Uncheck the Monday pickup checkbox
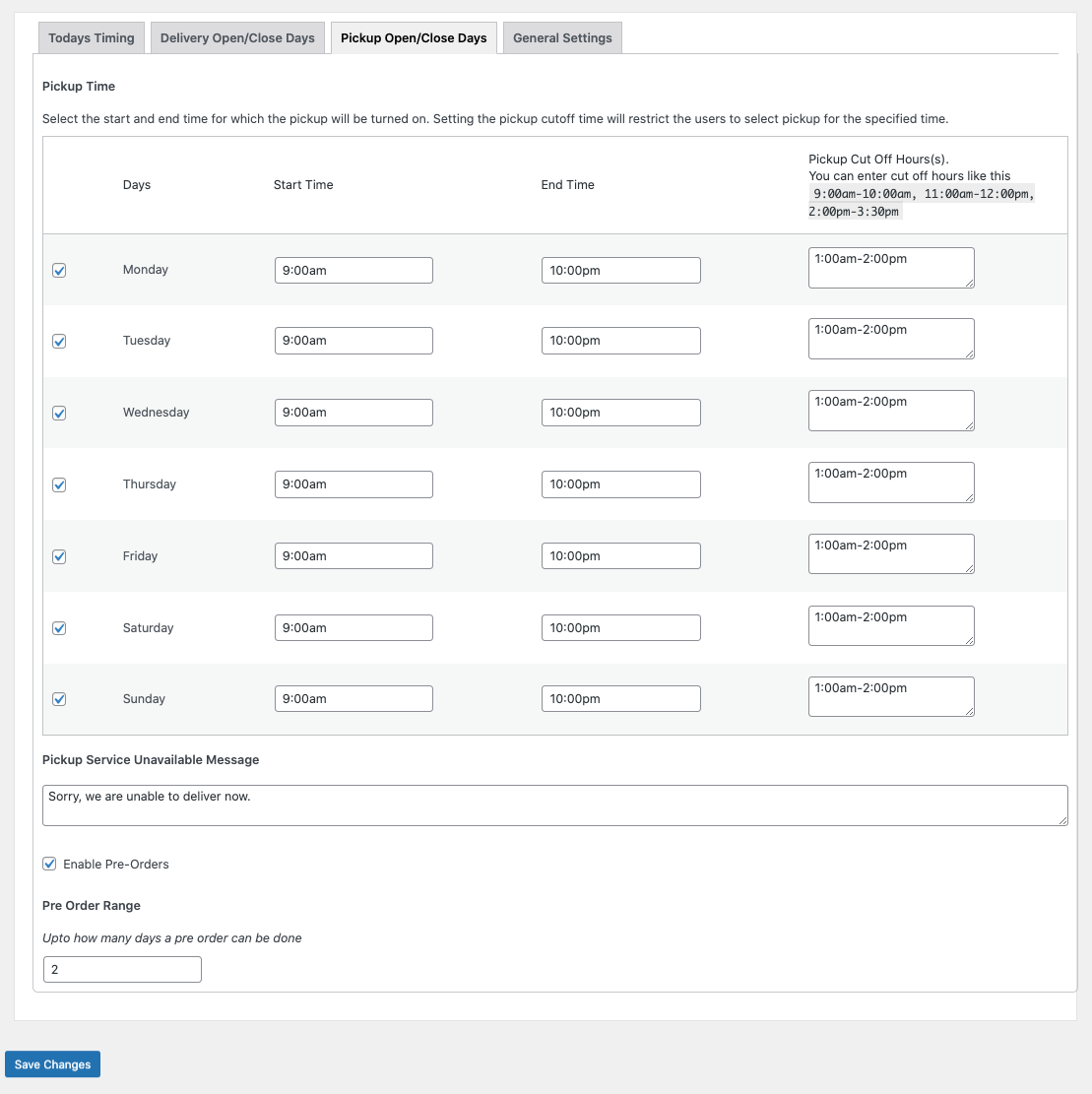This screenshot has width=1092, height=1094. pyautogui.click(x=59, y=270)
